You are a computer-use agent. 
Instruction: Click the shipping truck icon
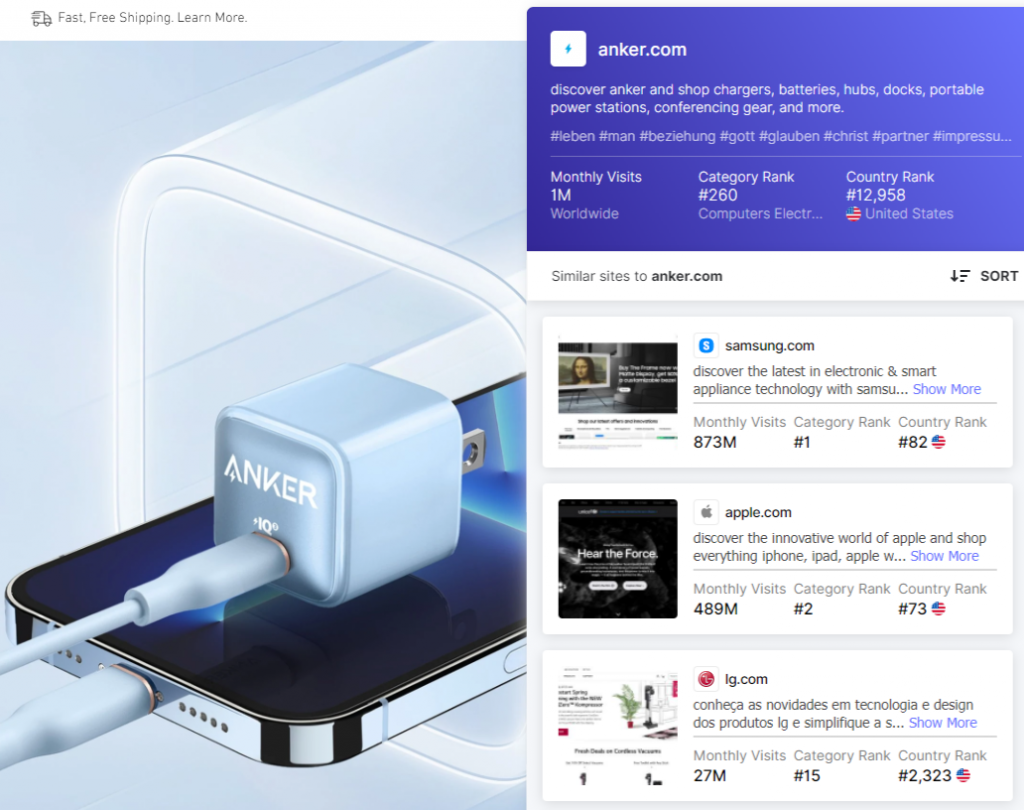click(41, 18)
